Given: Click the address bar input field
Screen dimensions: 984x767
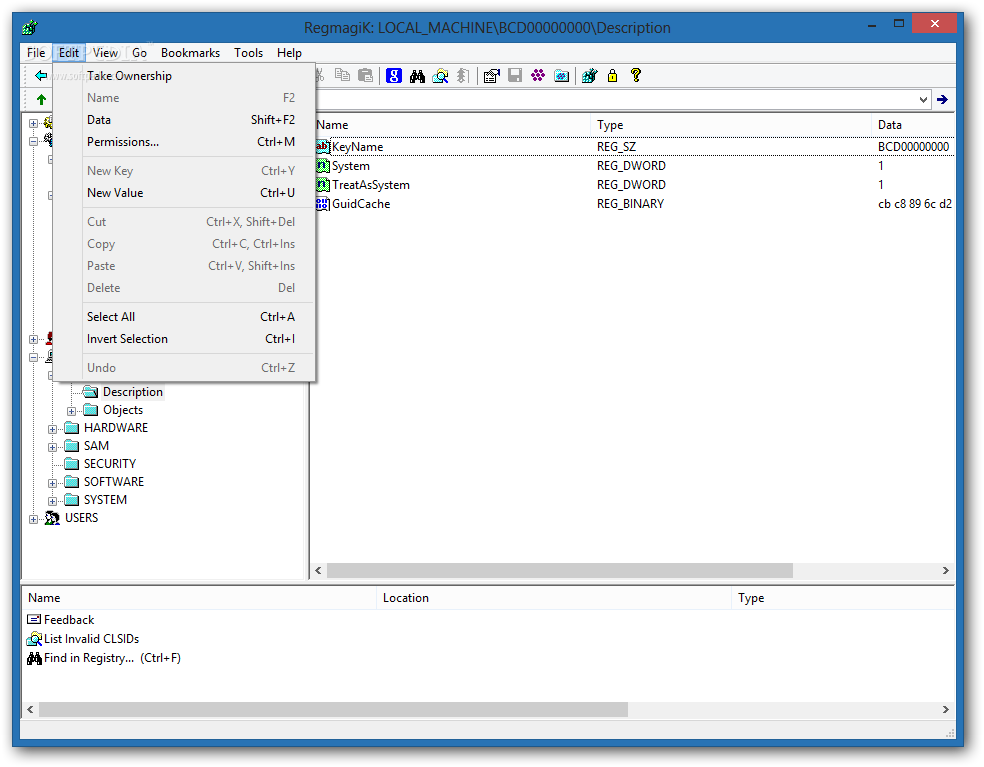Looking at the screenshot, I should tap(615, 99).
